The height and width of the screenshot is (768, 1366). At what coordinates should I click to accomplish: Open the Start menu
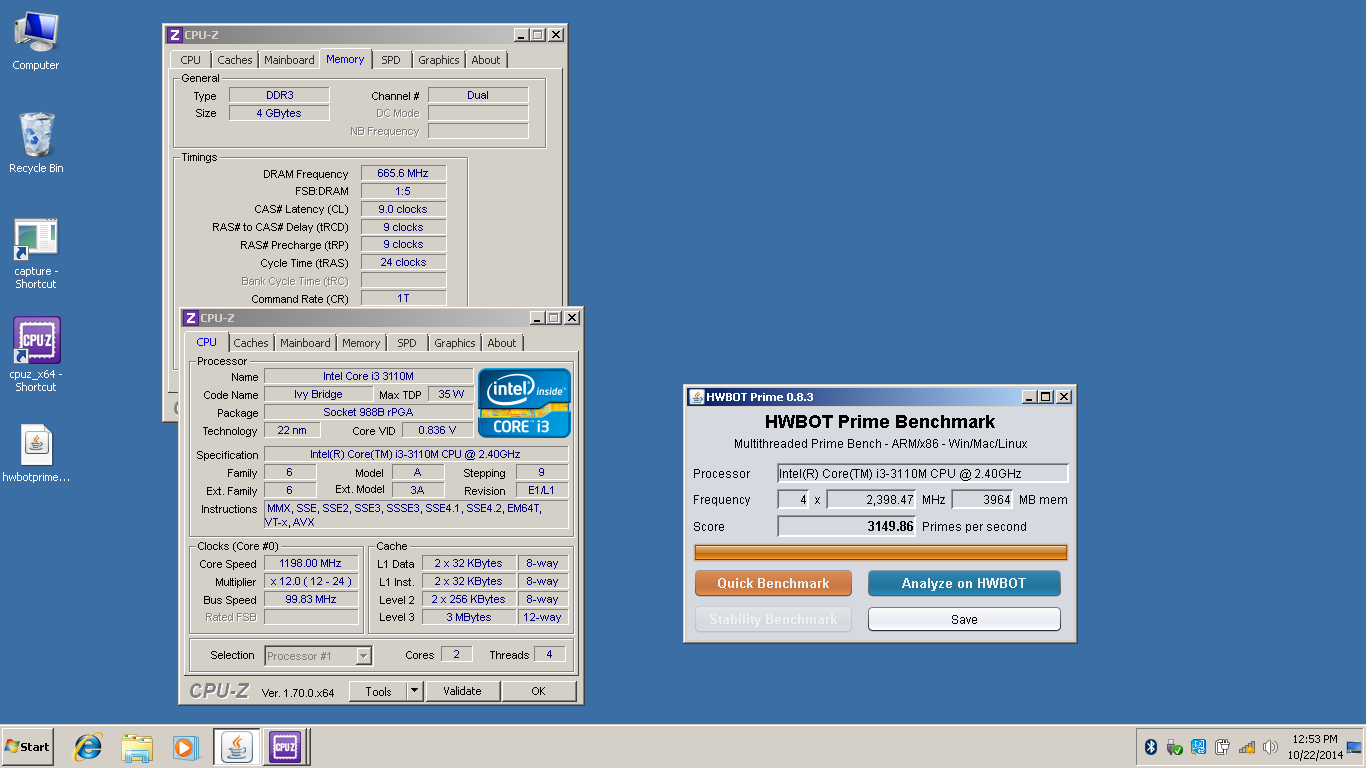(x=28, y=747)
